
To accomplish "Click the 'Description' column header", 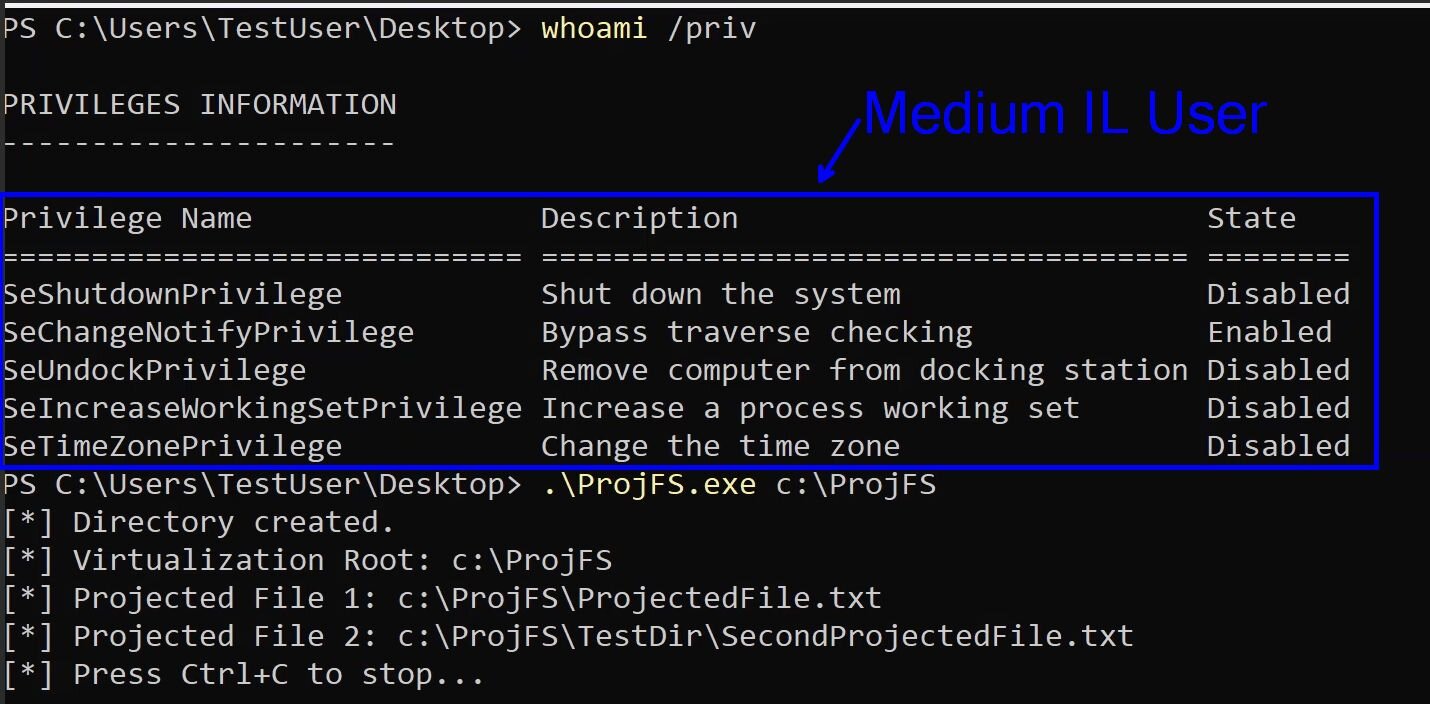I will (x=639, y=218).
